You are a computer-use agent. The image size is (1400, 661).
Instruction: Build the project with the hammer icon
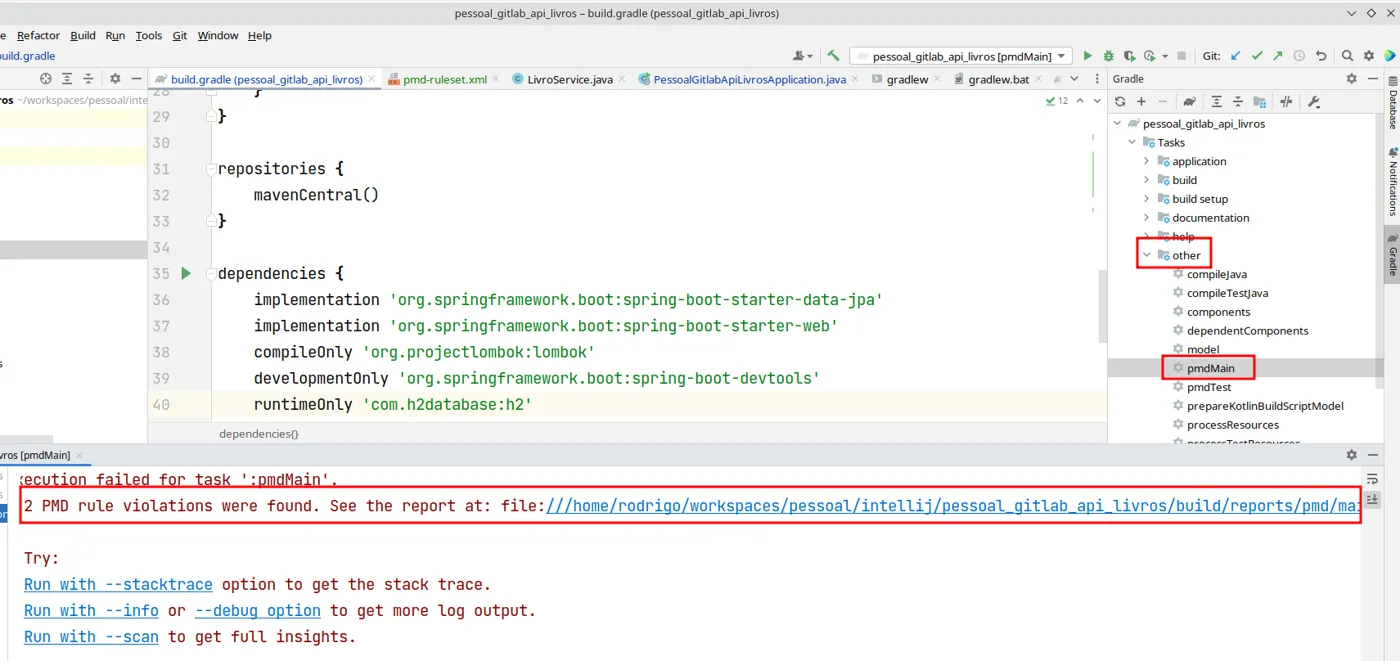point(833,56)
